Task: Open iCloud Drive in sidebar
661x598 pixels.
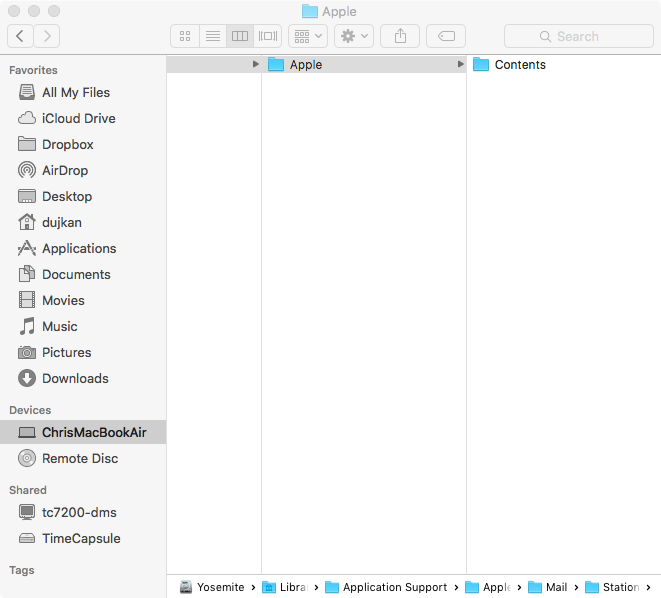Action: tap(83, 118)
